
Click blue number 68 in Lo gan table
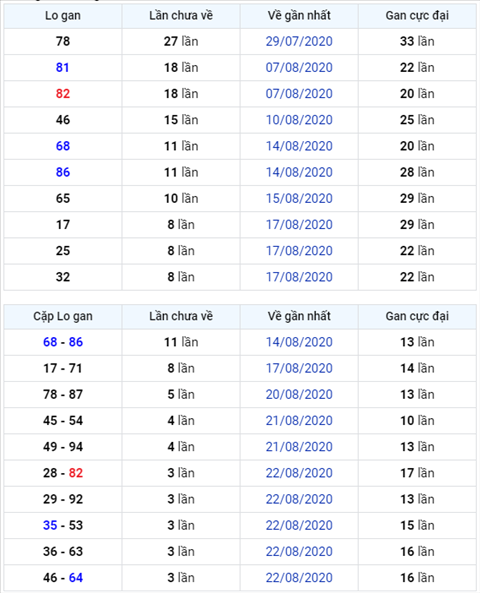63,146
